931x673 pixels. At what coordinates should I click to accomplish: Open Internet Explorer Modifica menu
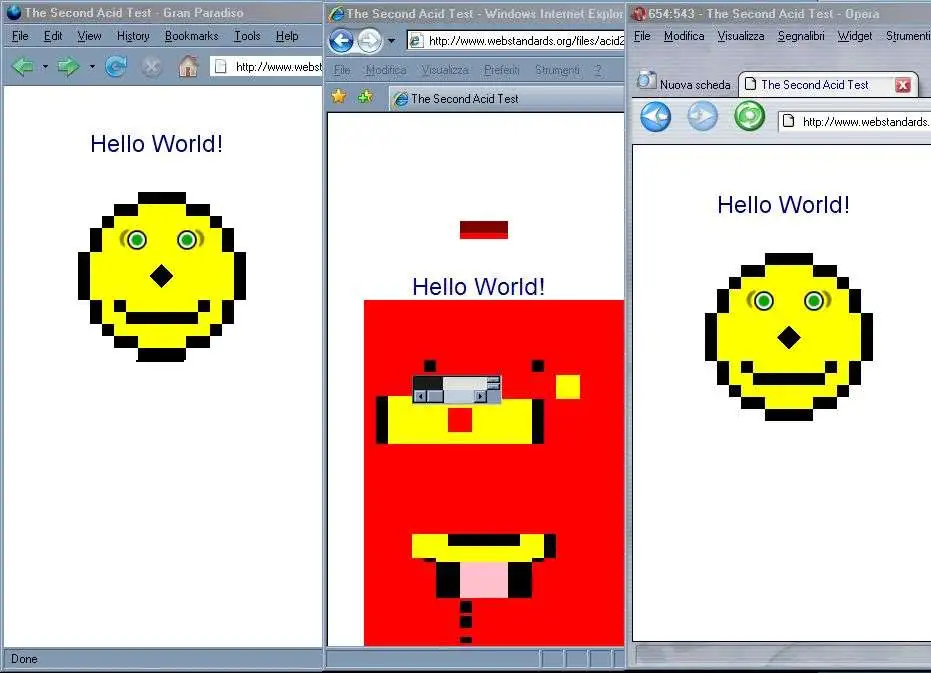click(386, 70)
